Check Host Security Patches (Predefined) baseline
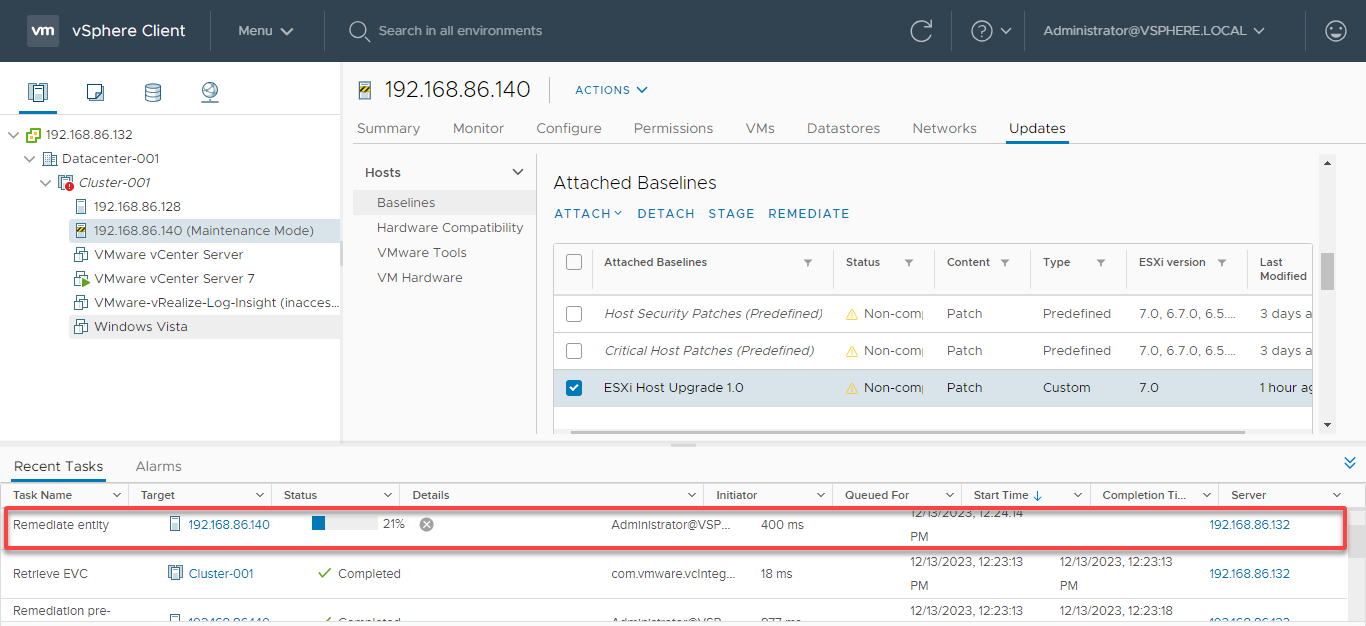 (574, 314)
